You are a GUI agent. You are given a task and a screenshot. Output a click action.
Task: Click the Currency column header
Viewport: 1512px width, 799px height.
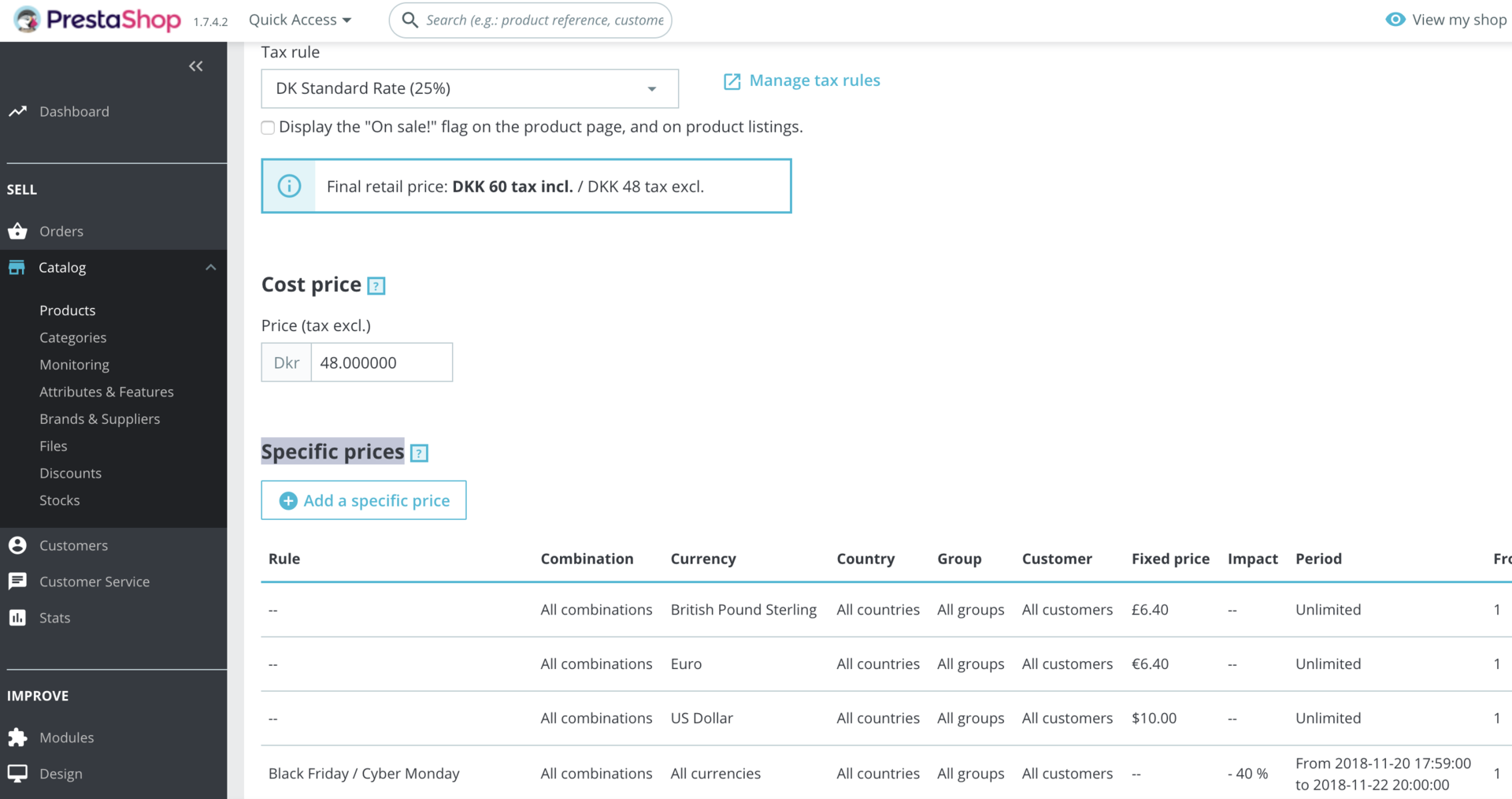coord(703,559)
